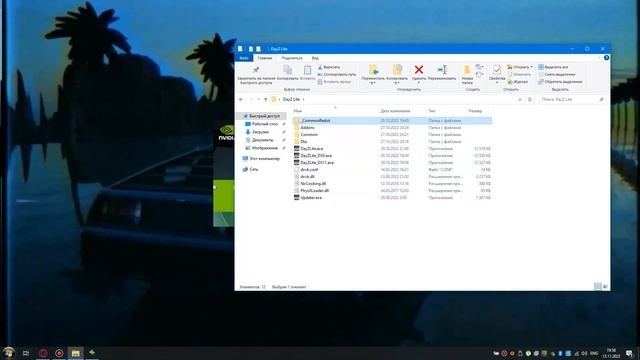Clear selection (Снять выделение)
The width and height of the screenshot is (640, 360).
pos(557,74)
